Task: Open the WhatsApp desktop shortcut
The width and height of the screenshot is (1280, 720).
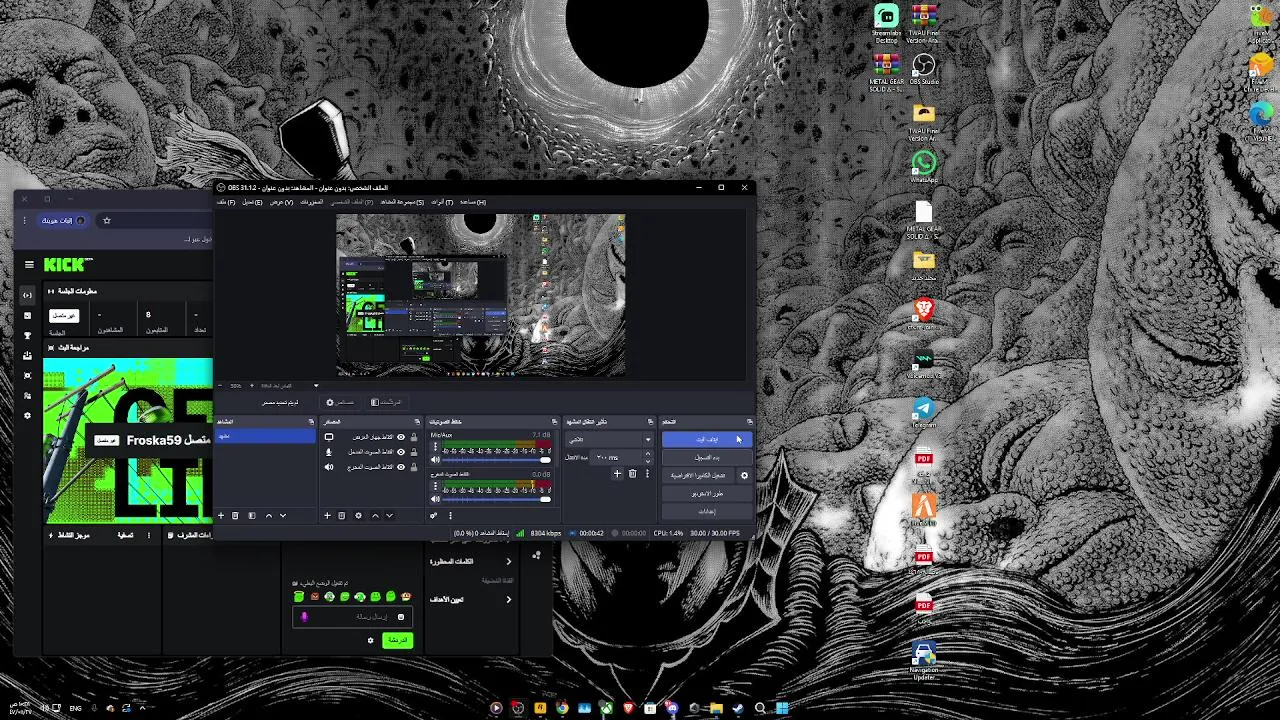Action: click(924, 165)
